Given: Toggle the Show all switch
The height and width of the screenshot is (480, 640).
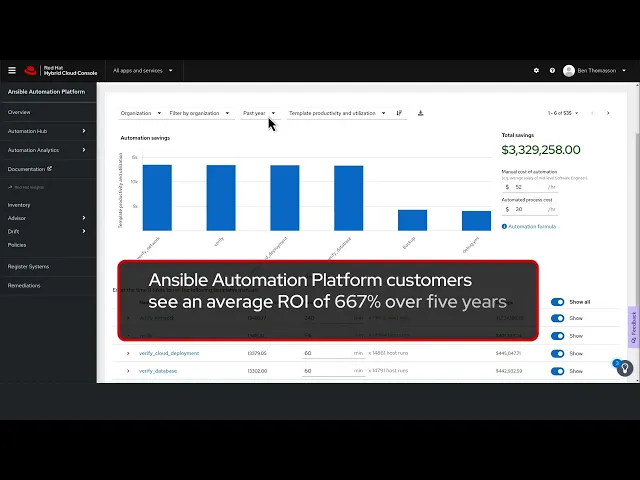Looking at the screenshot, I should (x=558, y=302).
